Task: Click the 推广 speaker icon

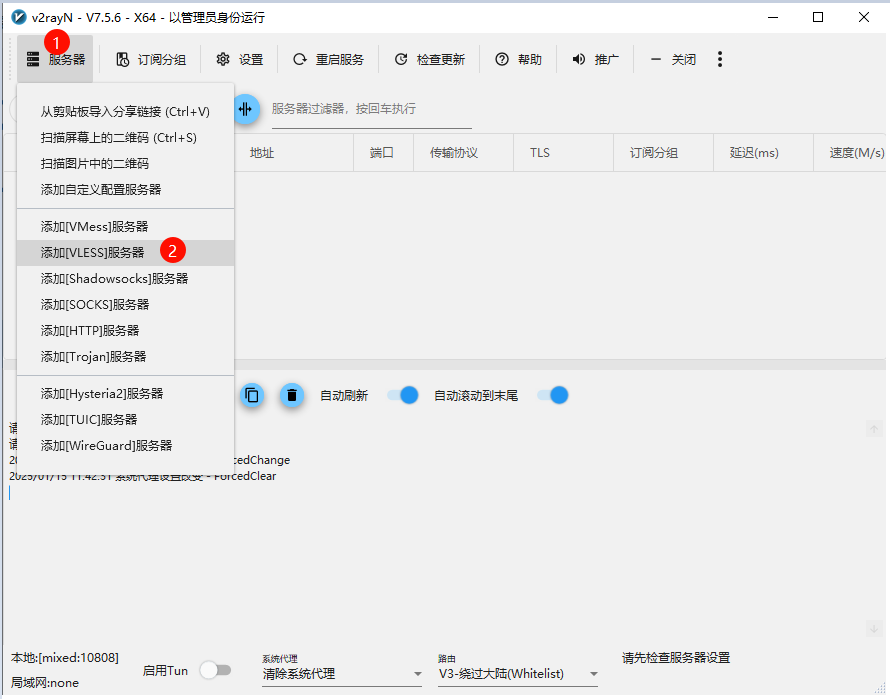Action: (578, 60)
